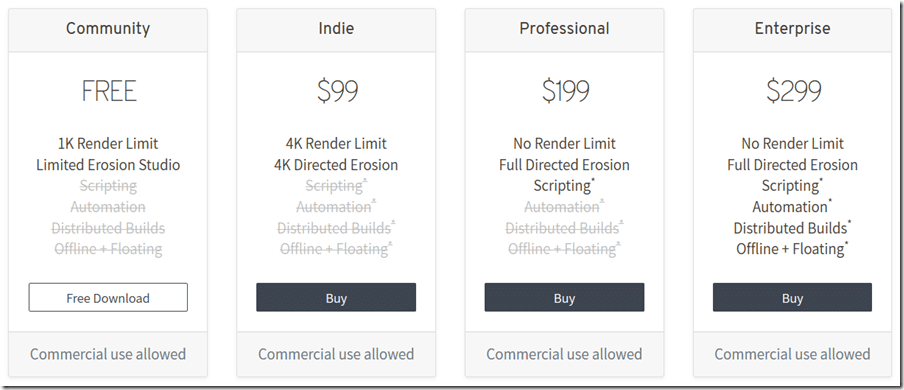Select the Professional plan header

click(564, 28)
